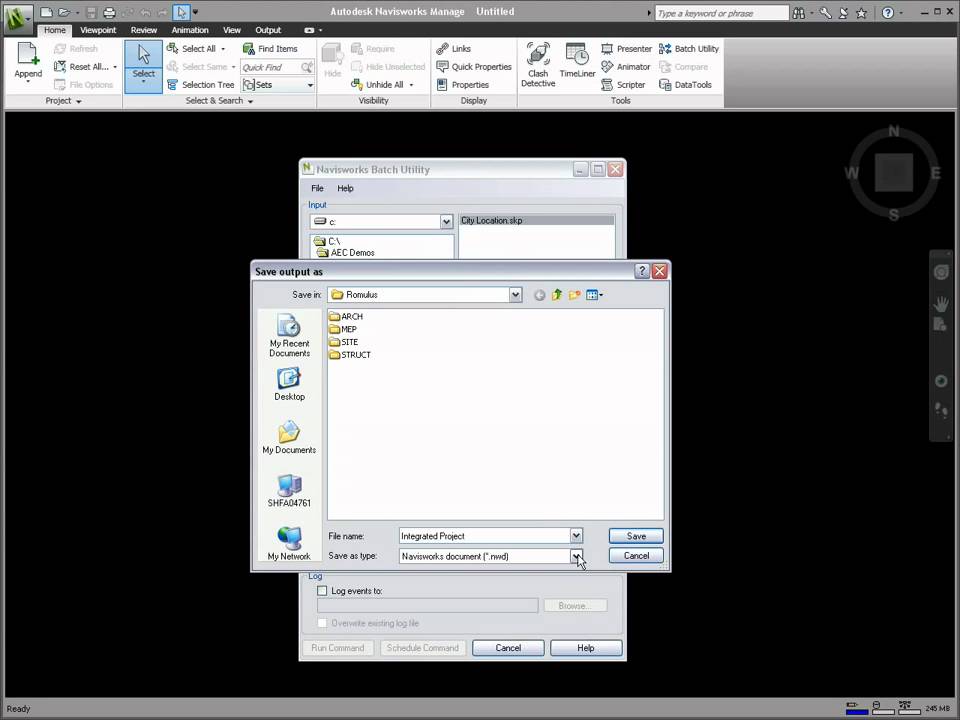The image size is (960, 720).
Task: Expand the Save as type dropdown
Action: tap(576, 556)
